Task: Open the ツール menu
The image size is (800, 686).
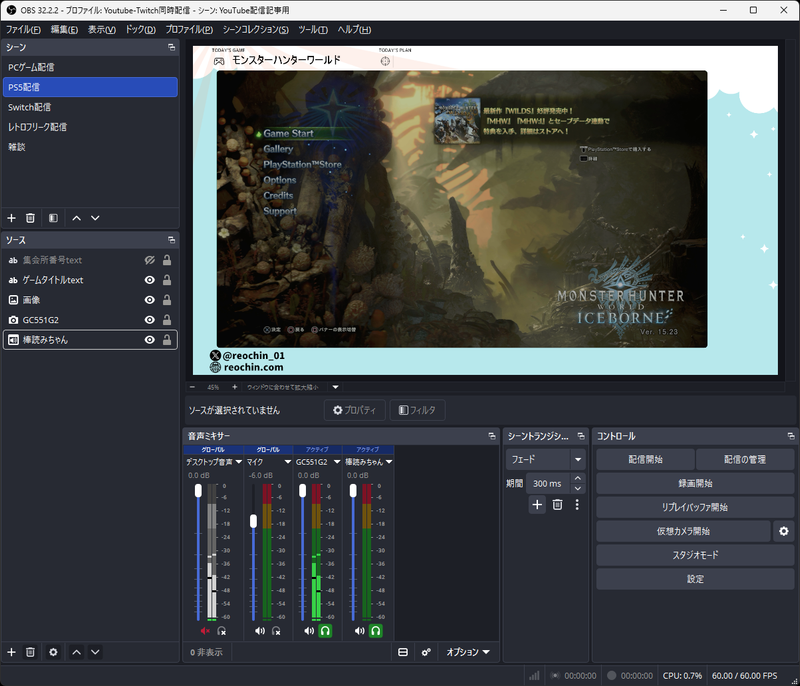Action: 313,30
